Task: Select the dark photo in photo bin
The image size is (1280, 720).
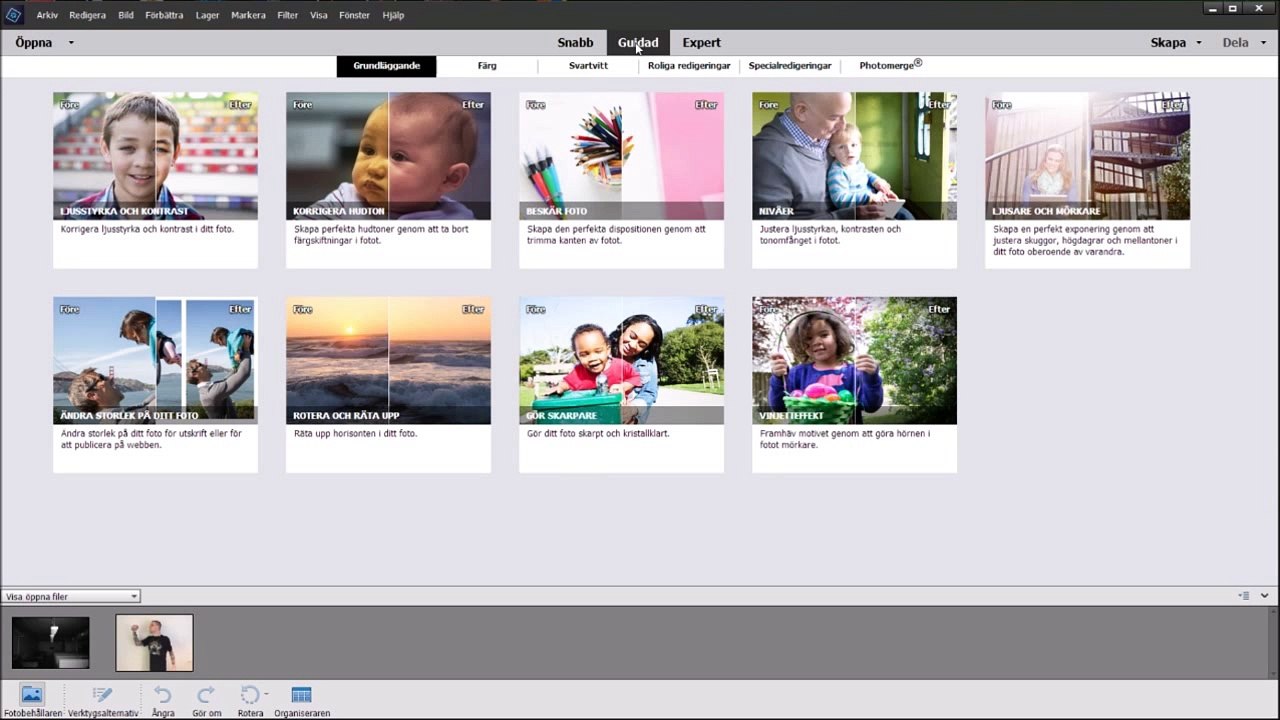Action: [x=50, y=642]
